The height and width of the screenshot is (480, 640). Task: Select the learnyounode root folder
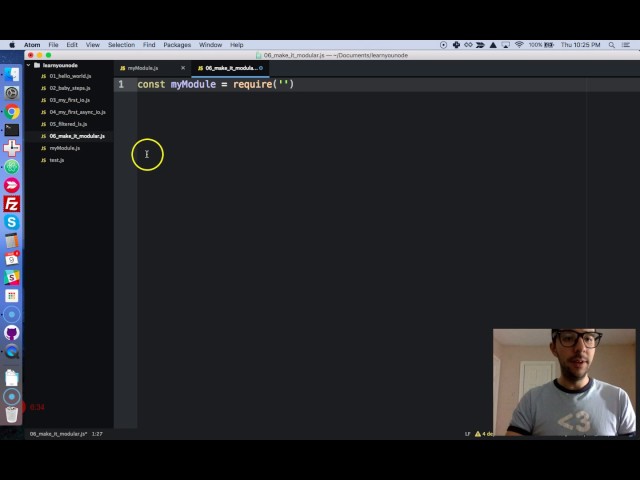60,65
